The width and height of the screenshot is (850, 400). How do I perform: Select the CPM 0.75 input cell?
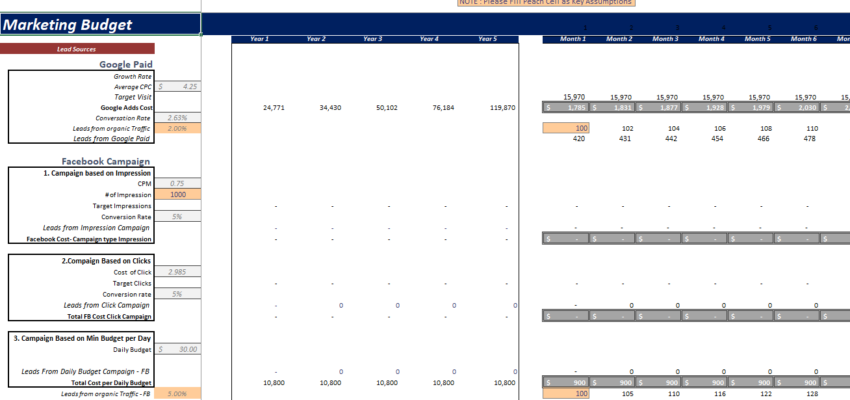tap(178, 183)
